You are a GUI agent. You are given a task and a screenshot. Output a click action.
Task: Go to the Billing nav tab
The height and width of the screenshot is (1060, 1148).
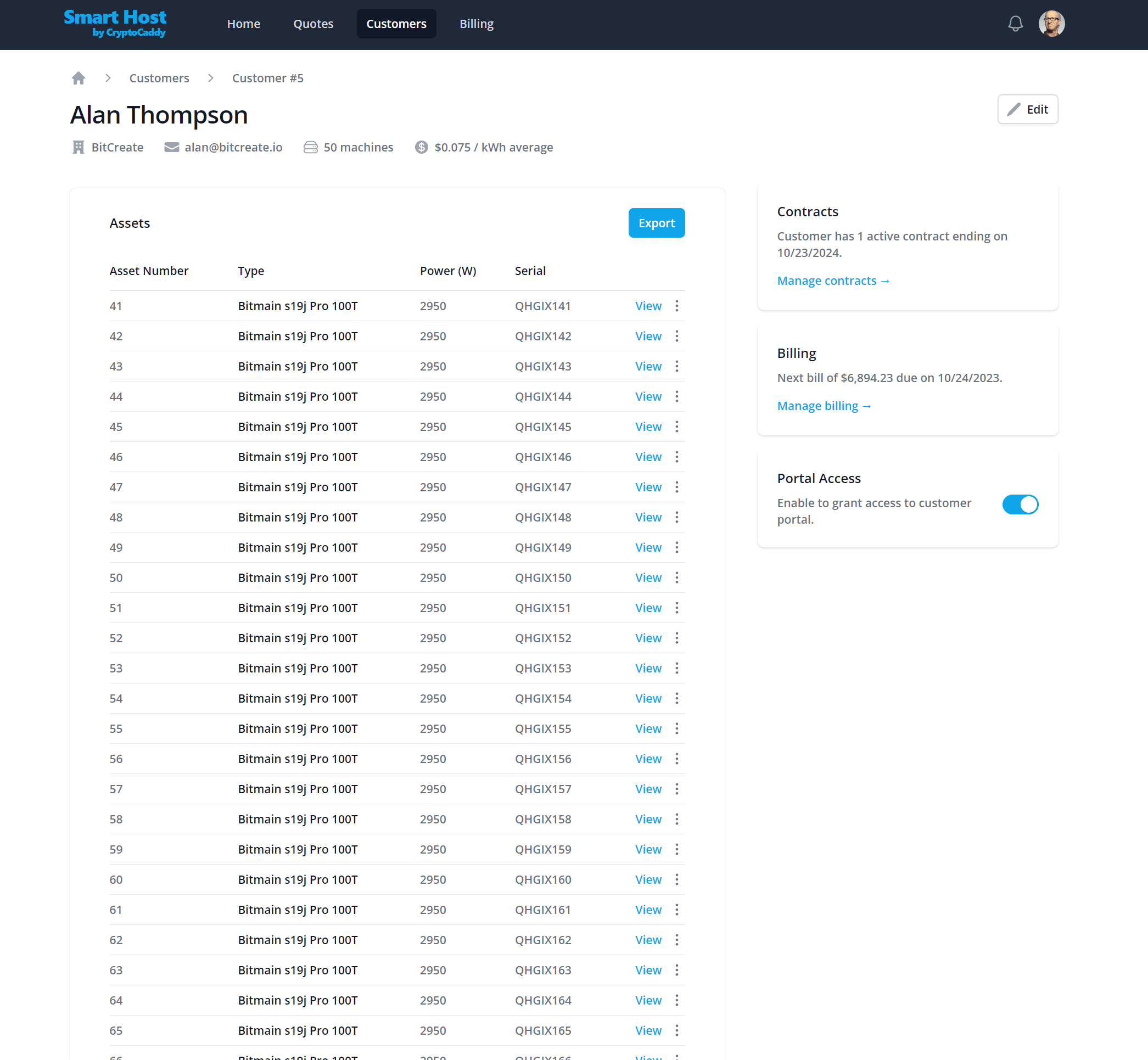pos(476,24)
